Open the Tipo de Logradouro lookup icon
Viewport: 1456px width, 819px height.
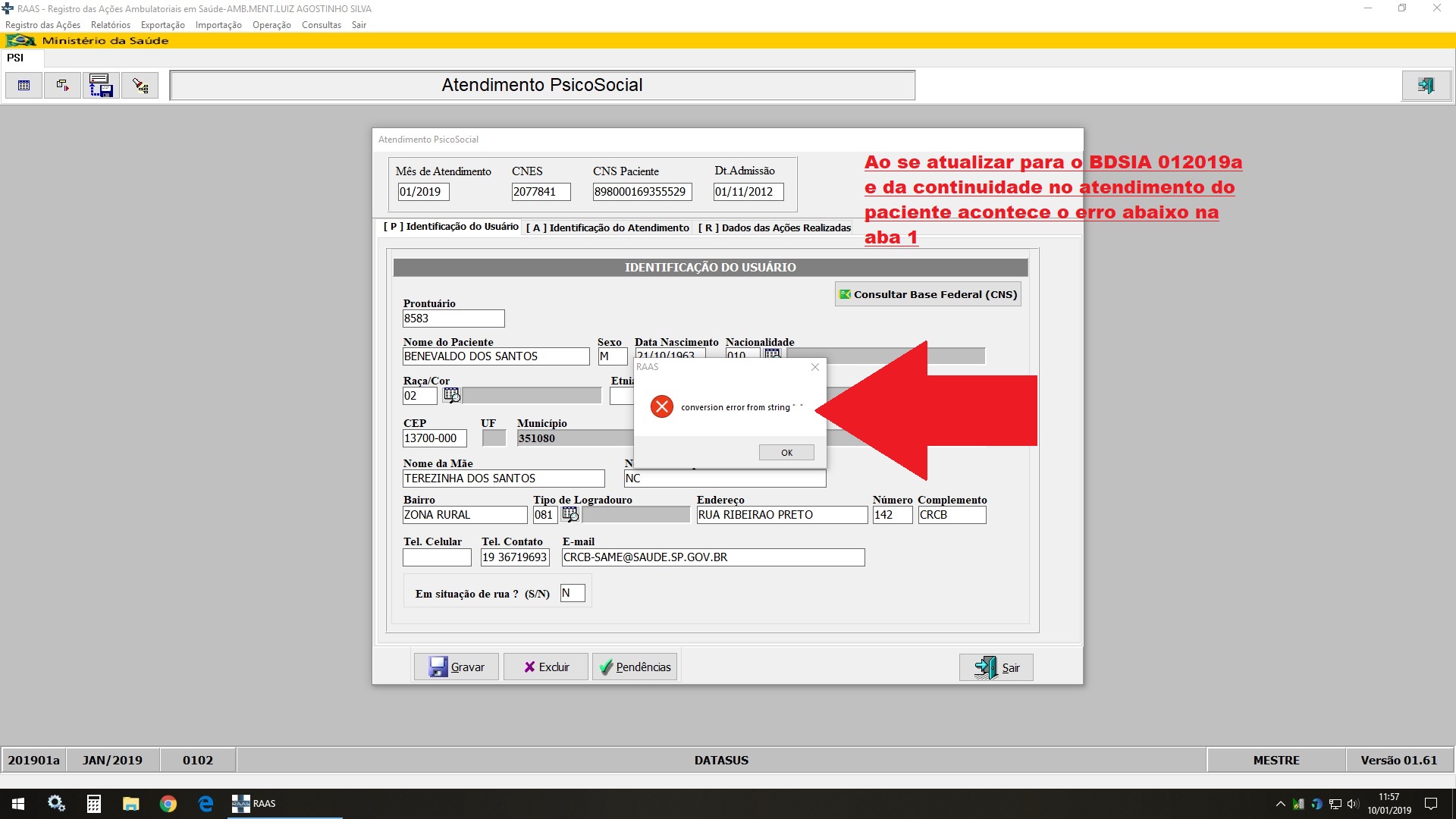click(x=570, y=515)
